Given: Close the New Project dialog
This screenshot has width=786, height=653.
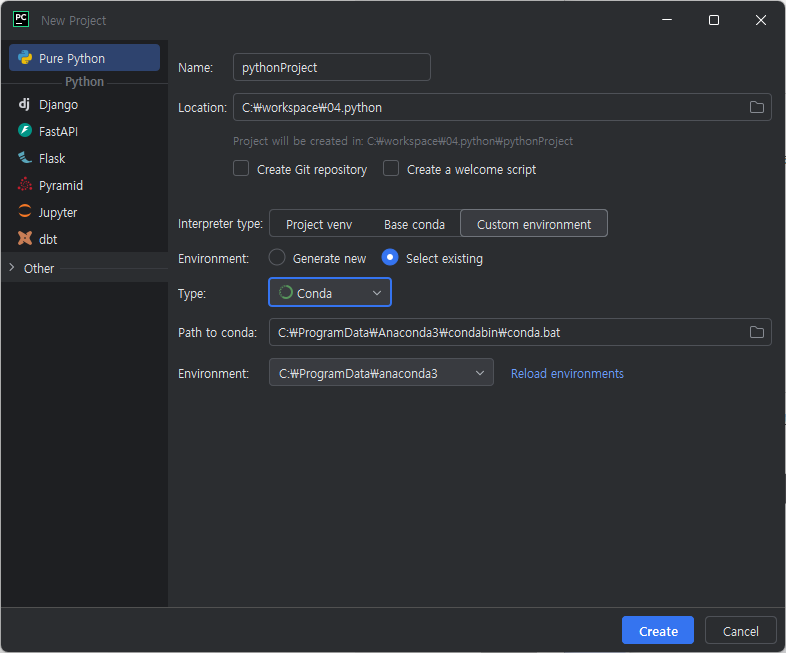Looking at the screenshot, I should click(x=760, y=20).
